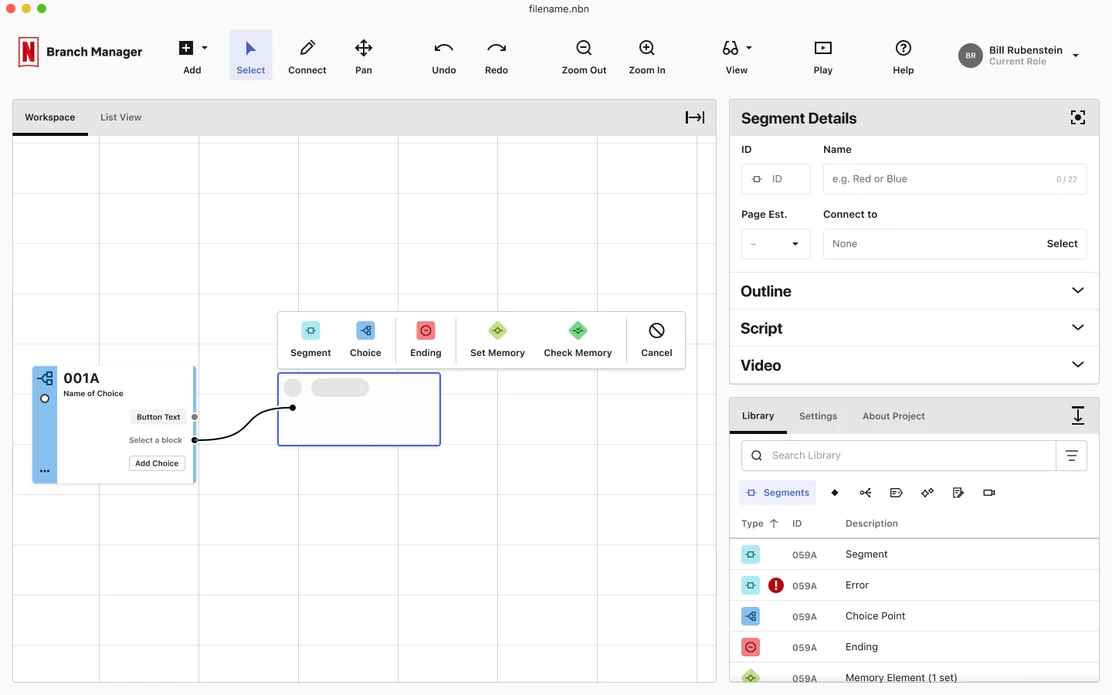
Task: Click Add Choice on block 001A
Action: tap(157, 463)
